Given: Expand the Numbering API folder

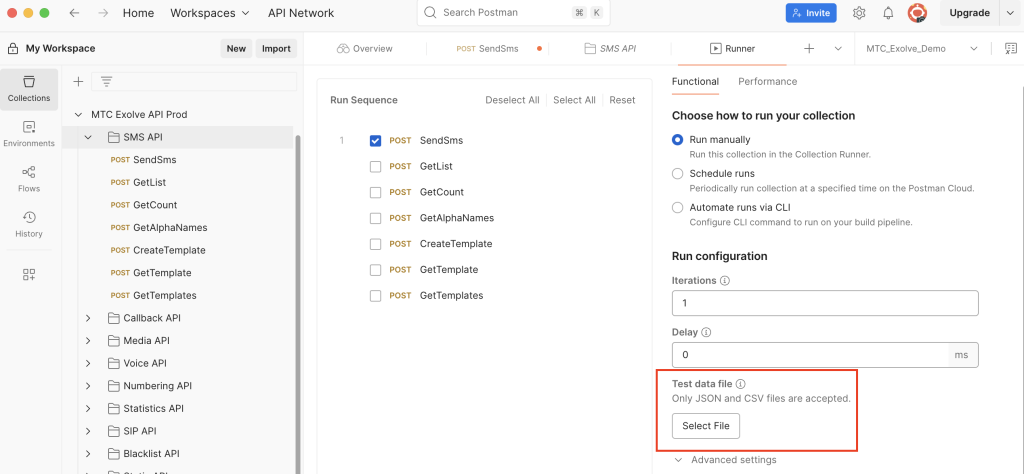Looking at the screenshot, I should tap(88, 386).
